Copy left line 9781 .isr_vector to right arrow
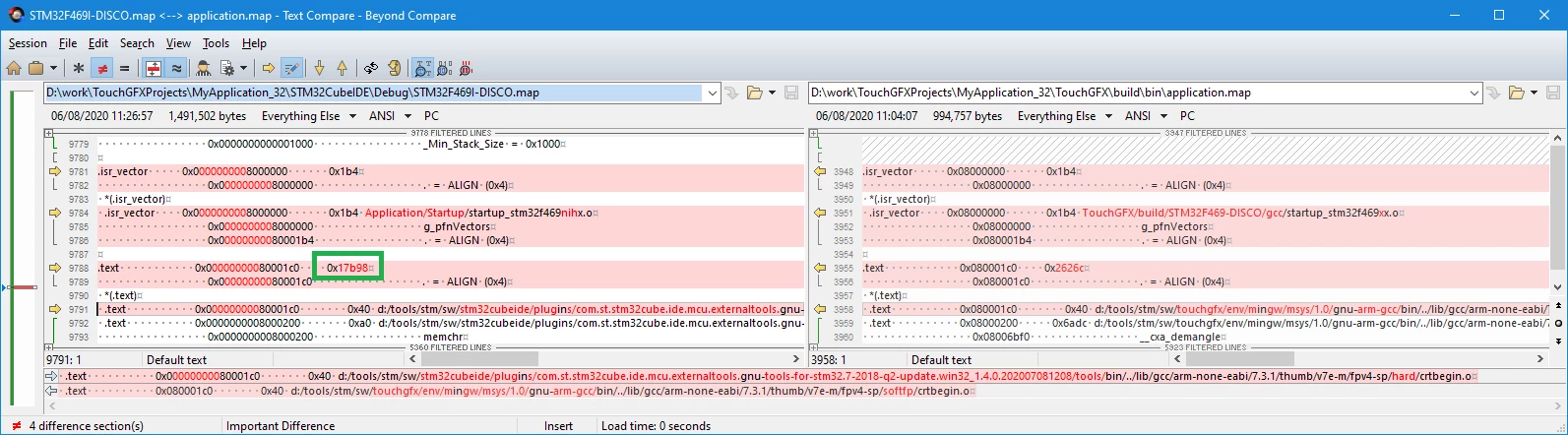This screenshot has width=1568, height=435. click(55, 171)
